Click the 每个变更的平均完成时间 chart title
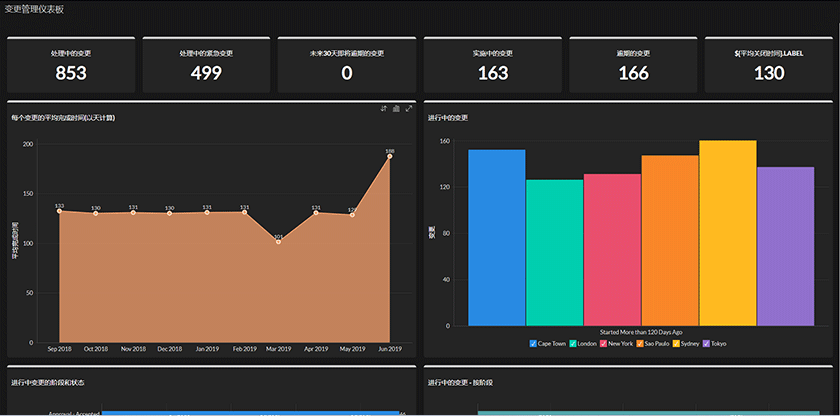The height and width of the screenshot is (417, 840). click(64, 118)
